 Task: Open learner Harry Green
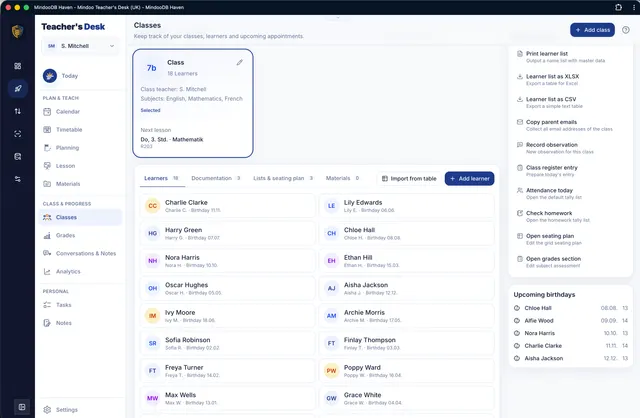(x=228, y=233)
